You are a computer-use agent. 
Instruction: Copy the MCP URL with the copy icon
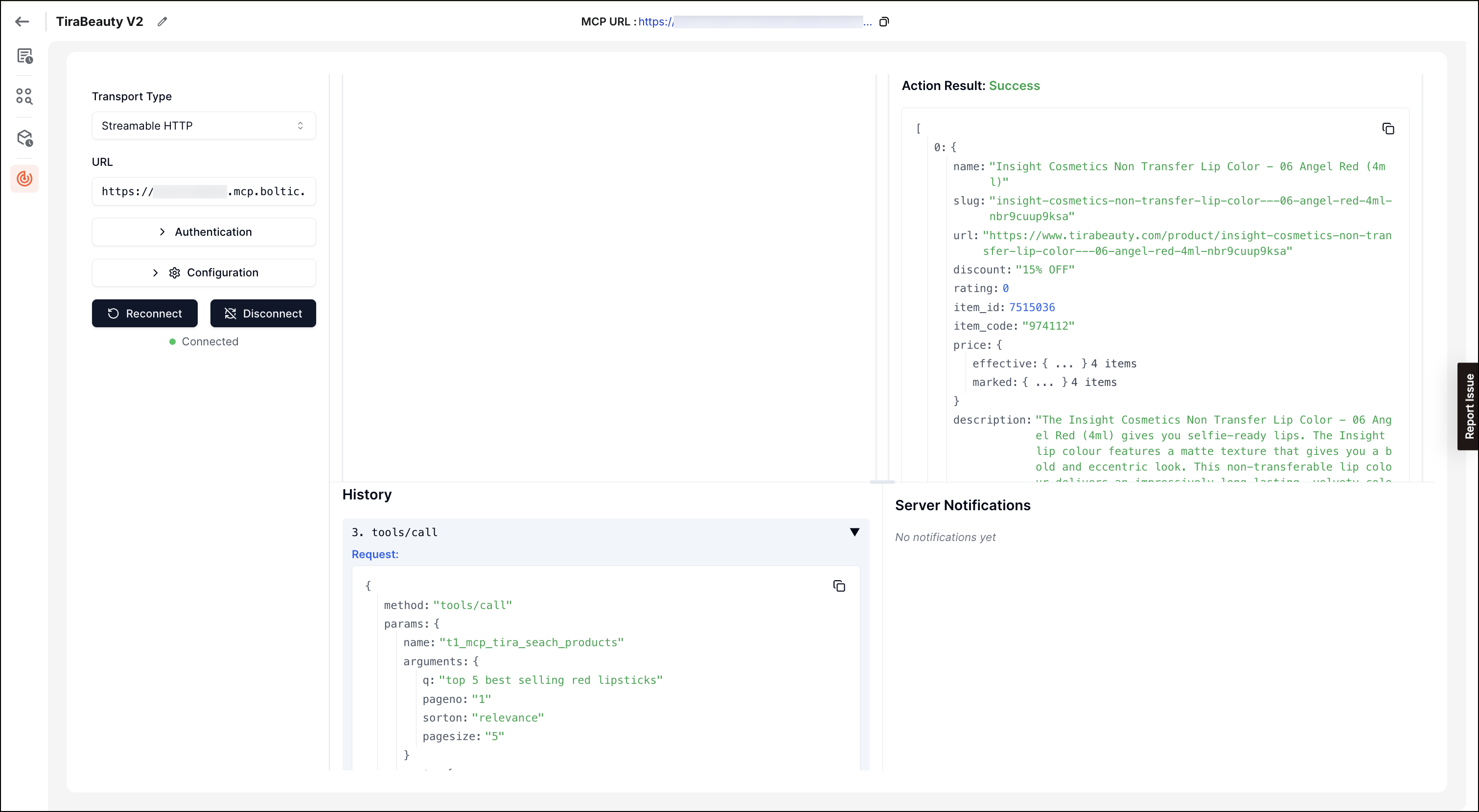point(884,22)
